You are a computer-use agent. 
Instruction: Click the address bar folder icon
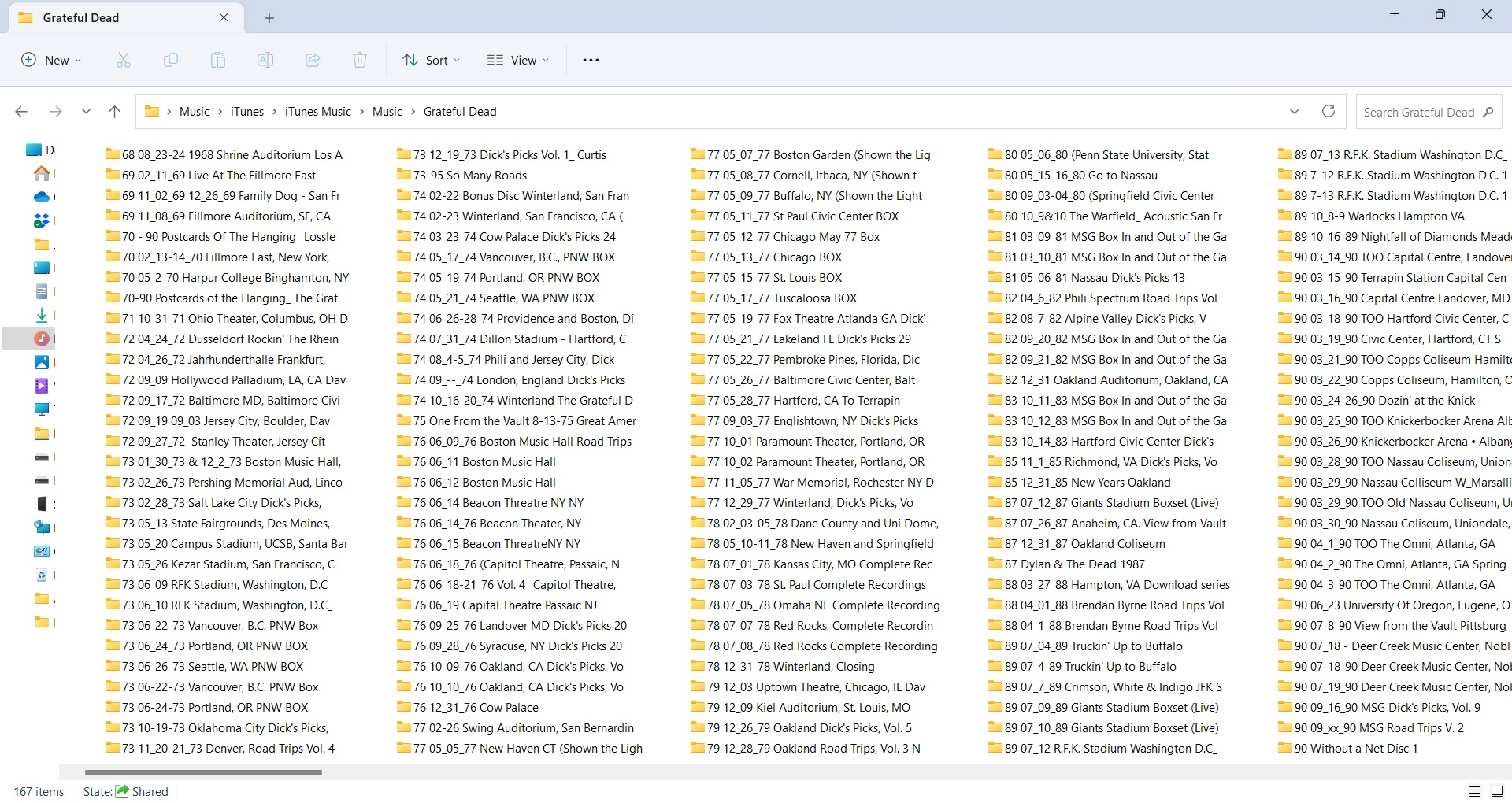point(152,112)
